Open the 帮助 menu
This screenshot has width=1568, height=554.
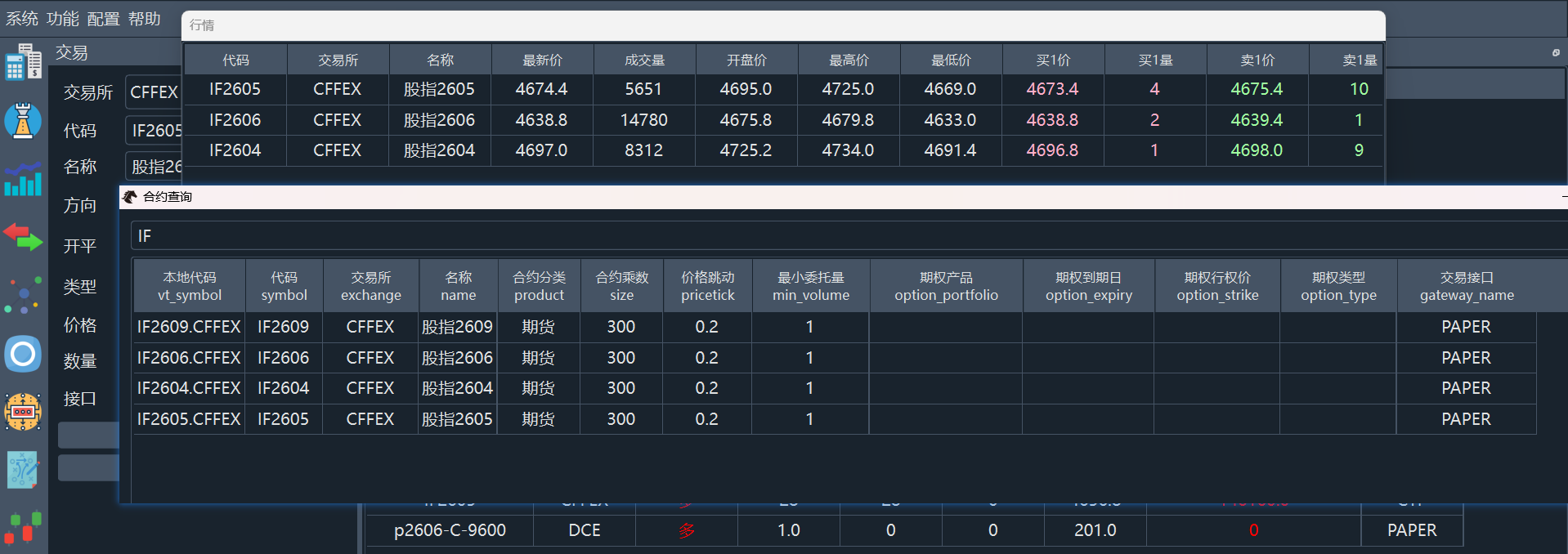[145, 19]
